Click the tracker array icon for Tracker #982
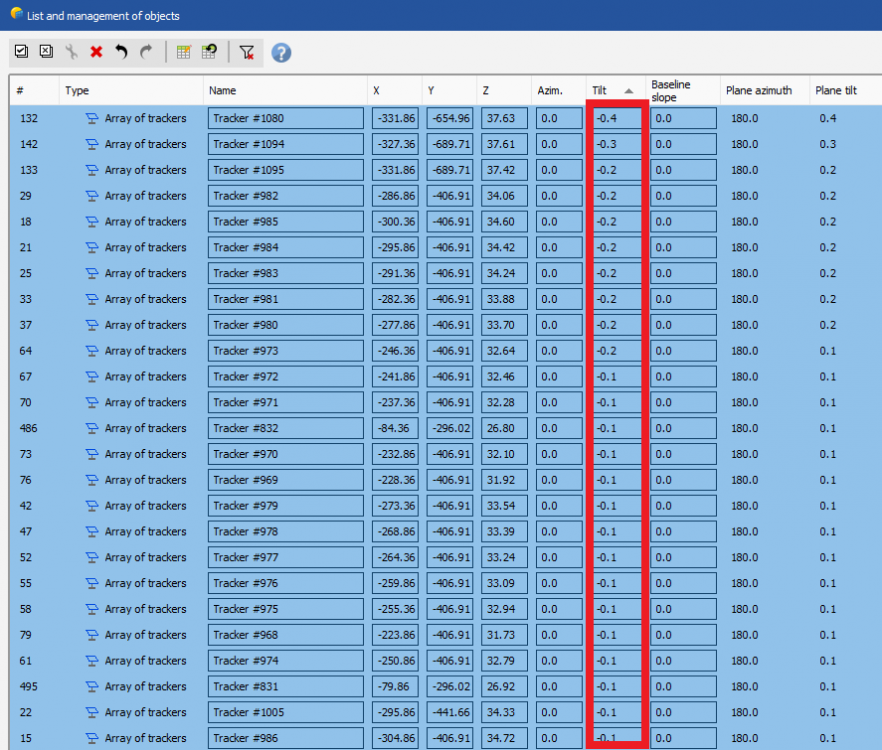Image resolution: width=882 pixels, height=750 pixels. click(x=93, y=196)
